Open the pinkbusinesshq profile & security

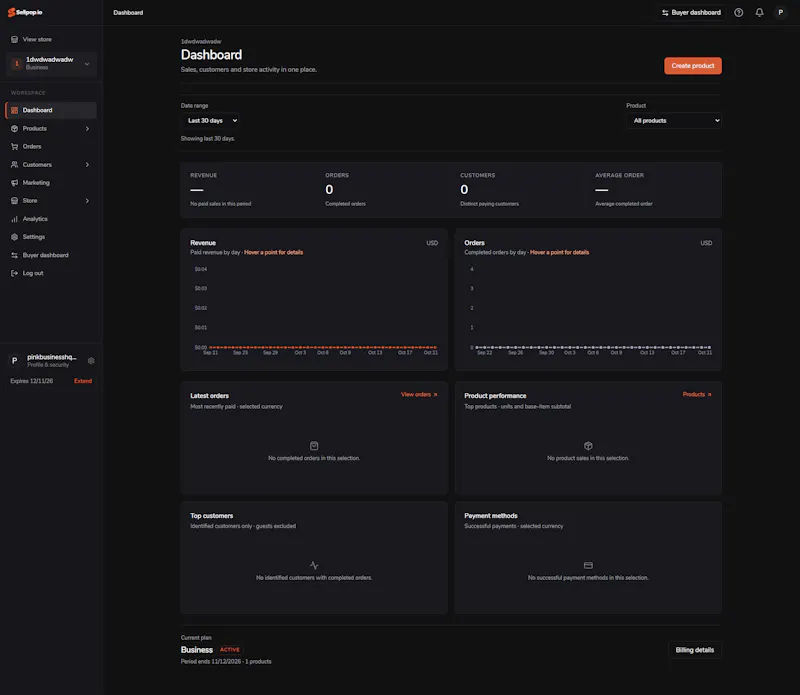click(52, 360)
